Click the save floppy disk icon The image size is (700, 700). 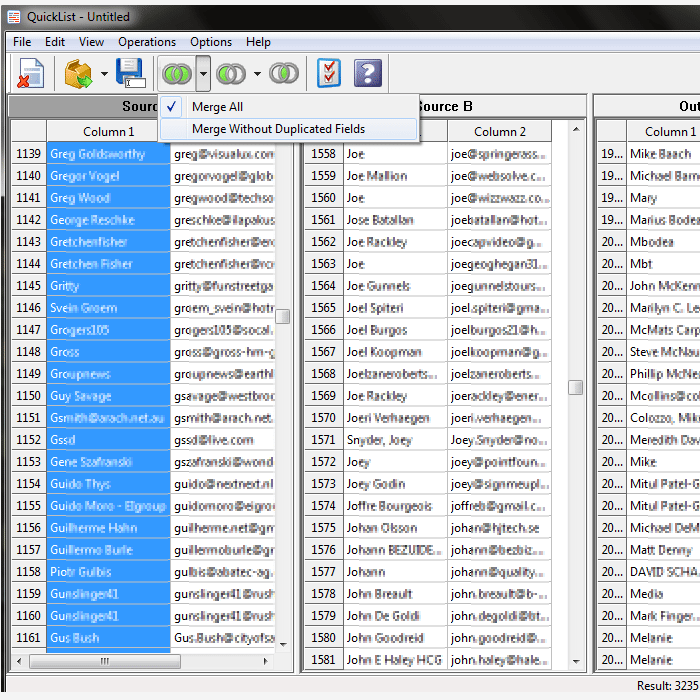click(130, 73)
